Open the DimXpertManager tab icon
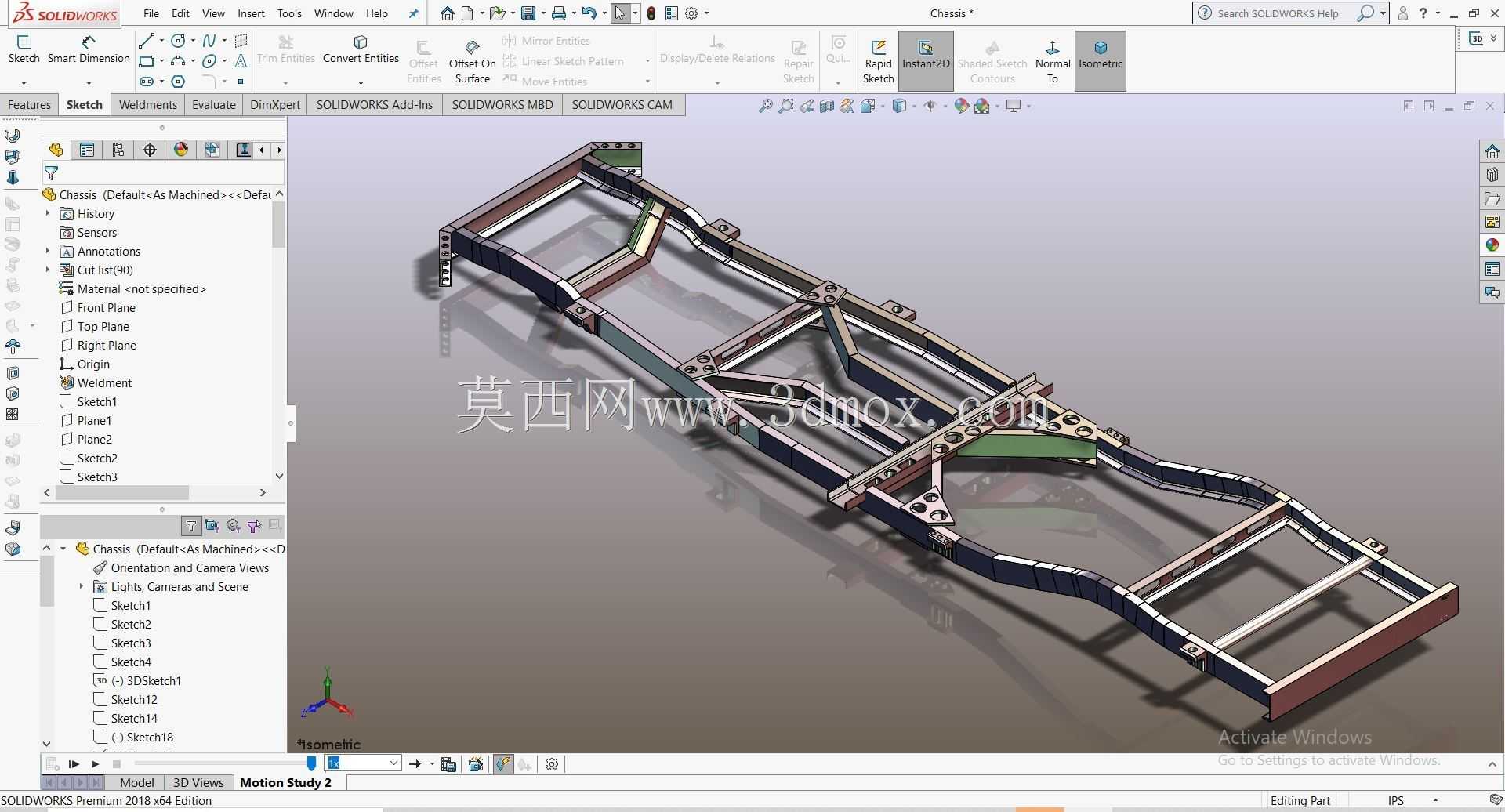This screenshot has width=1505, height=812. click(x=150, y=150)
